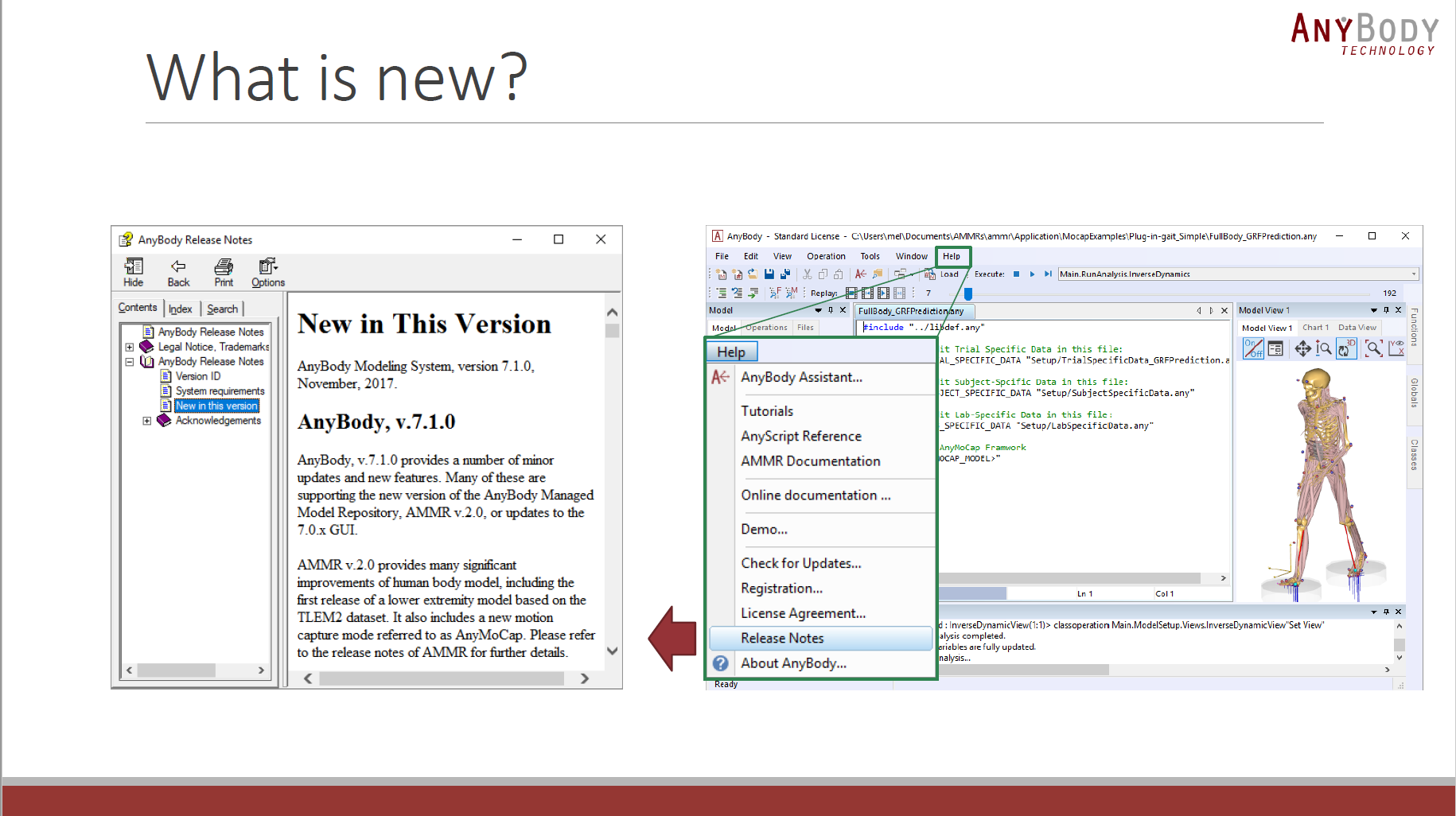Choose AnyBody Assistant... from Help menu
This screenshot has width=1456, height=816.
801,377
